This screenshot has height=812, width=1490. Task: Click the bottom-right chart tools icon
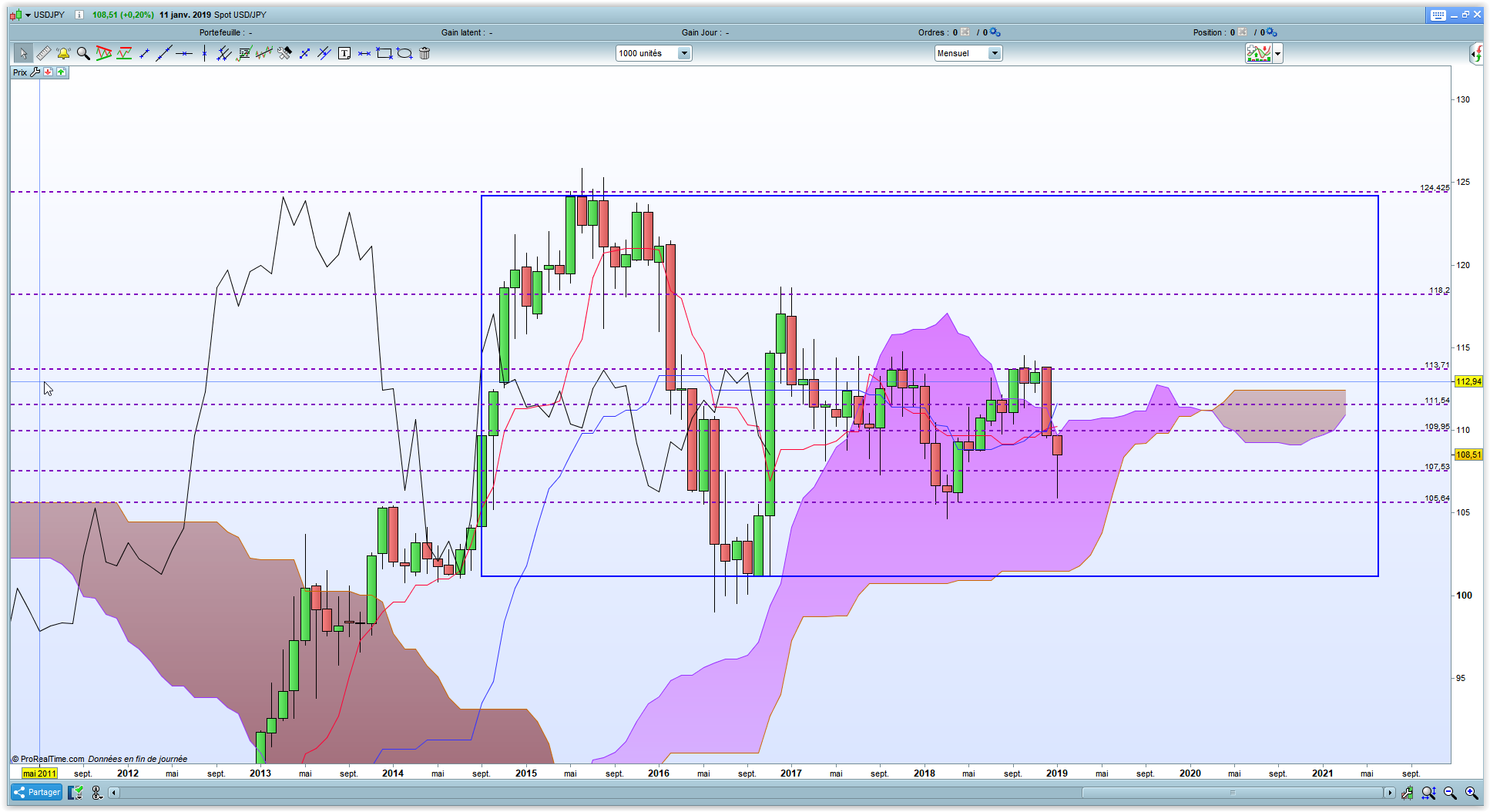pos(1407,793)
